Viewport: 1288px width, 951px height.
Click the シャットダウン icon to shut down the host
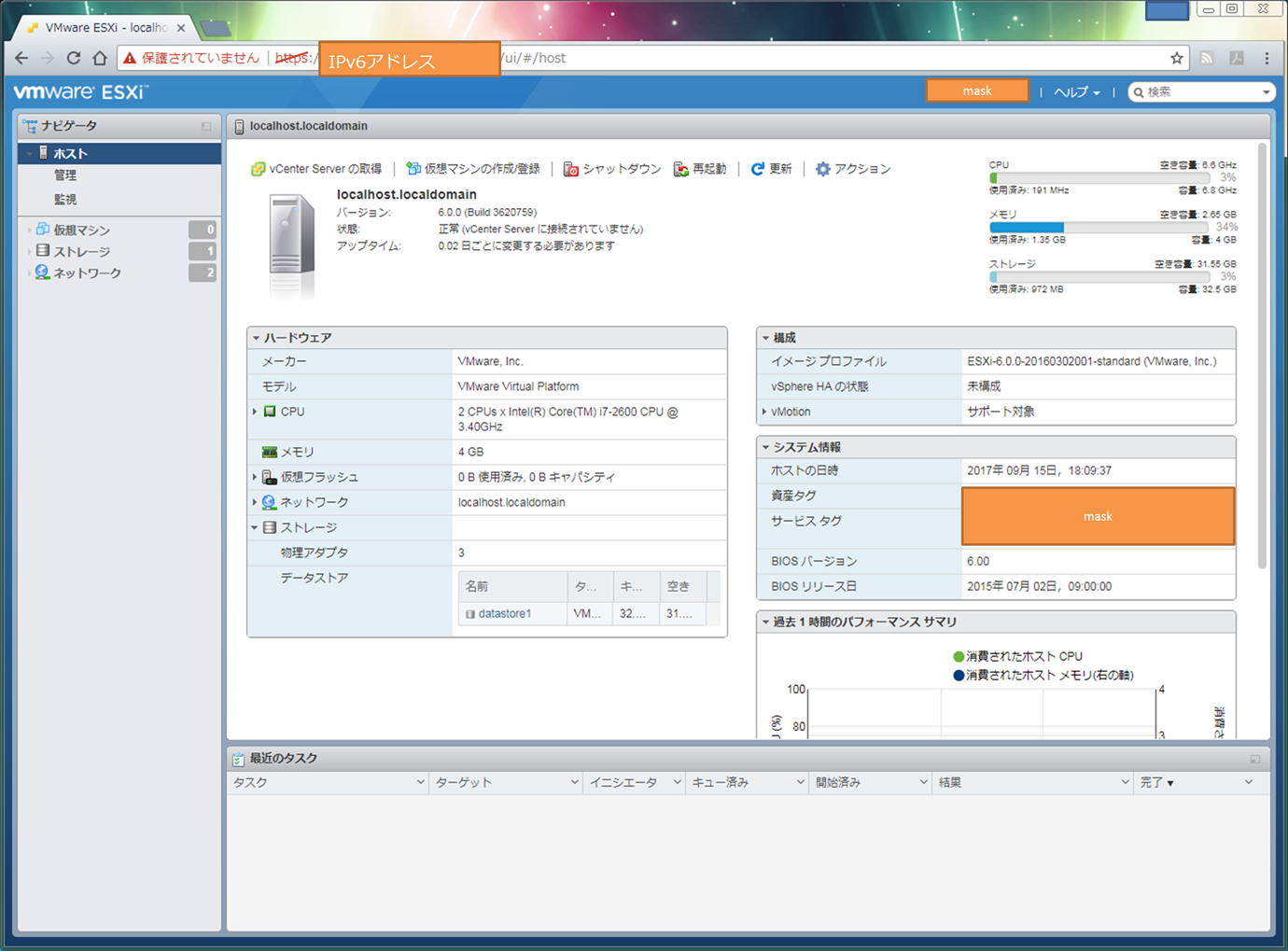(570, 169)
